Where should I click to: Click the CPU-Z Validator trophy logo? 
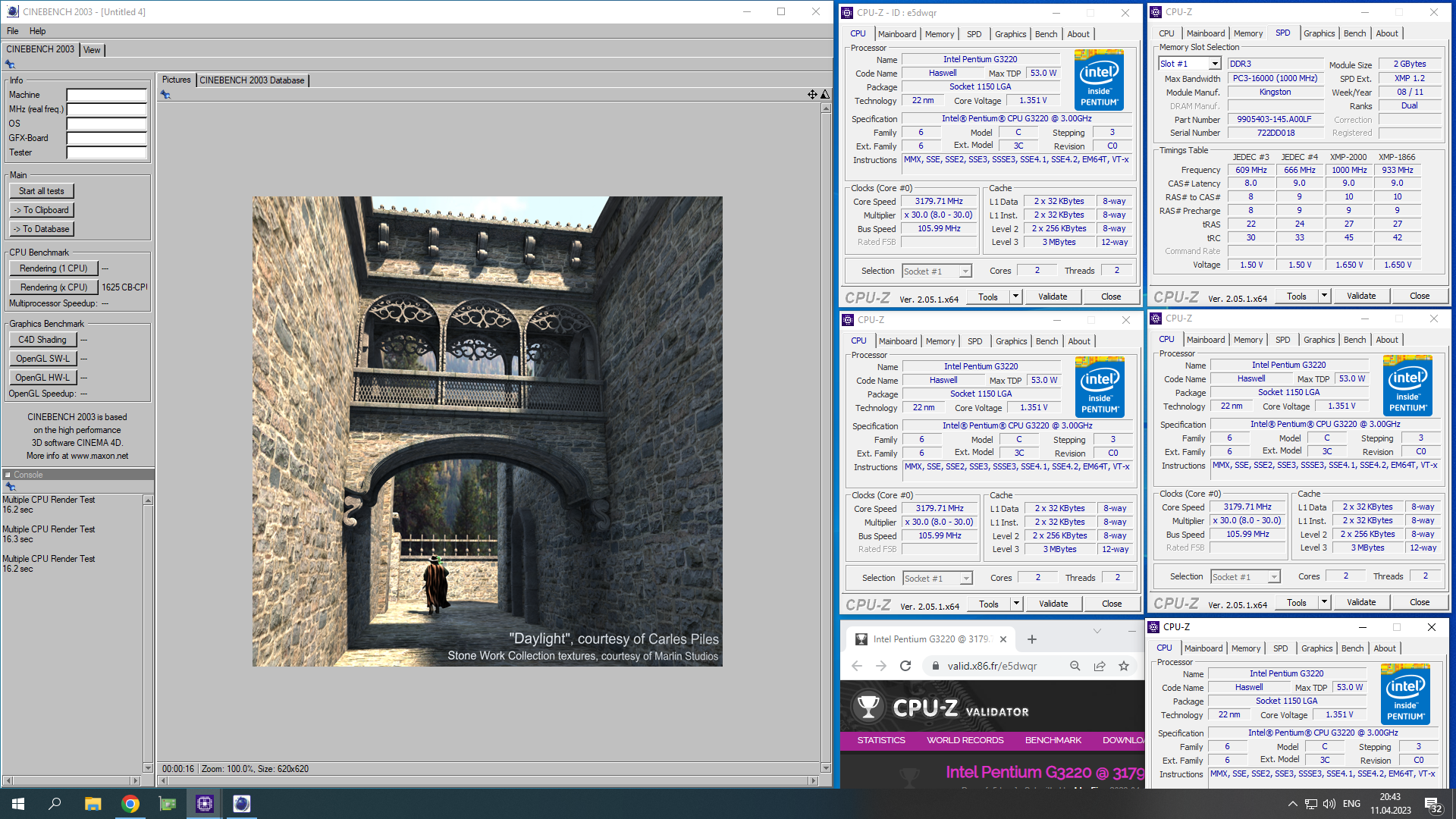coord(868,707)
